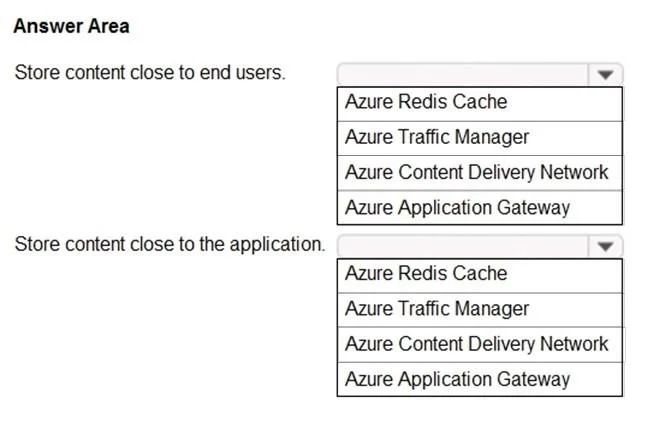
Task: Open the dropdown arrow for end users content
Action: 605,75
